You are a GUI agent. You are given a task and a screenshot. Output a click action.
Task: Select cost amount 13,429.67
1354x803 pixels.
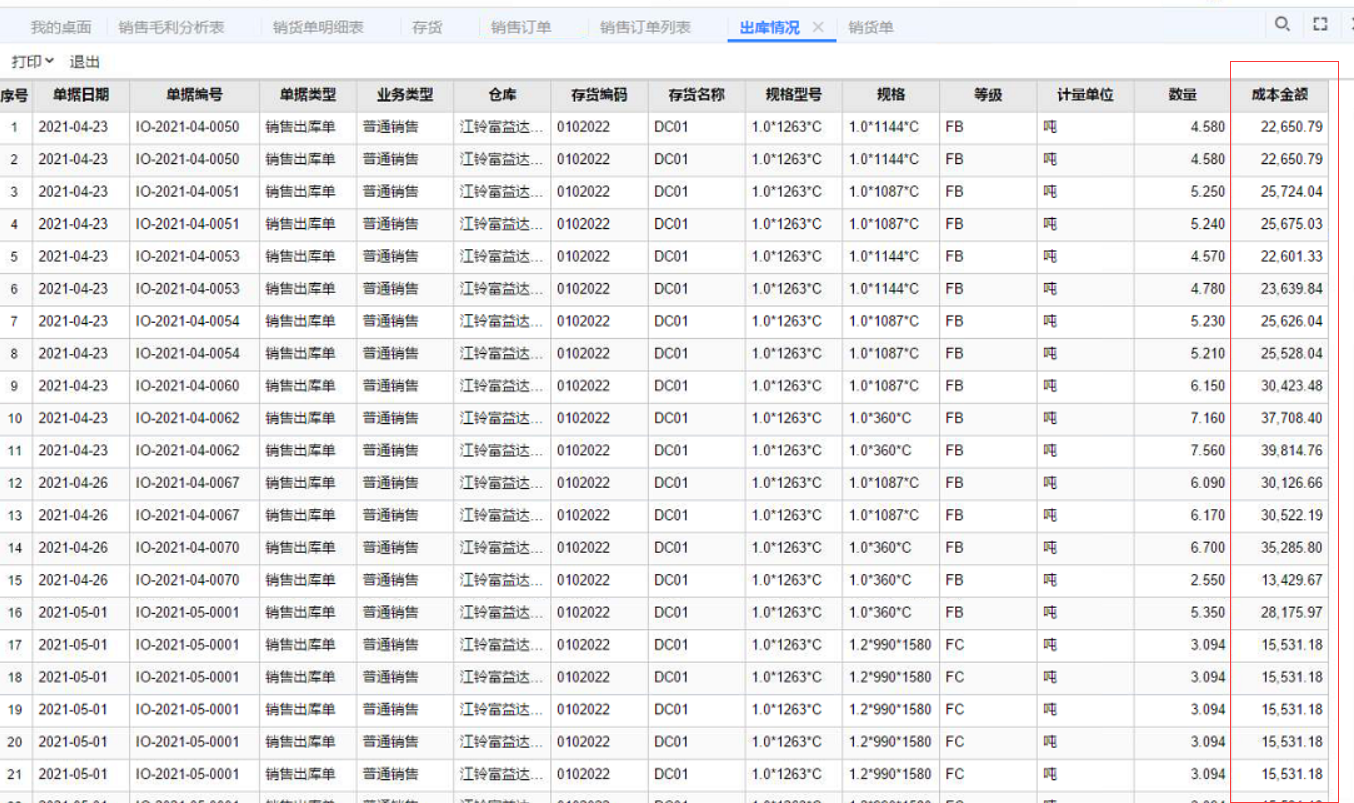(x=1292, y=580)
